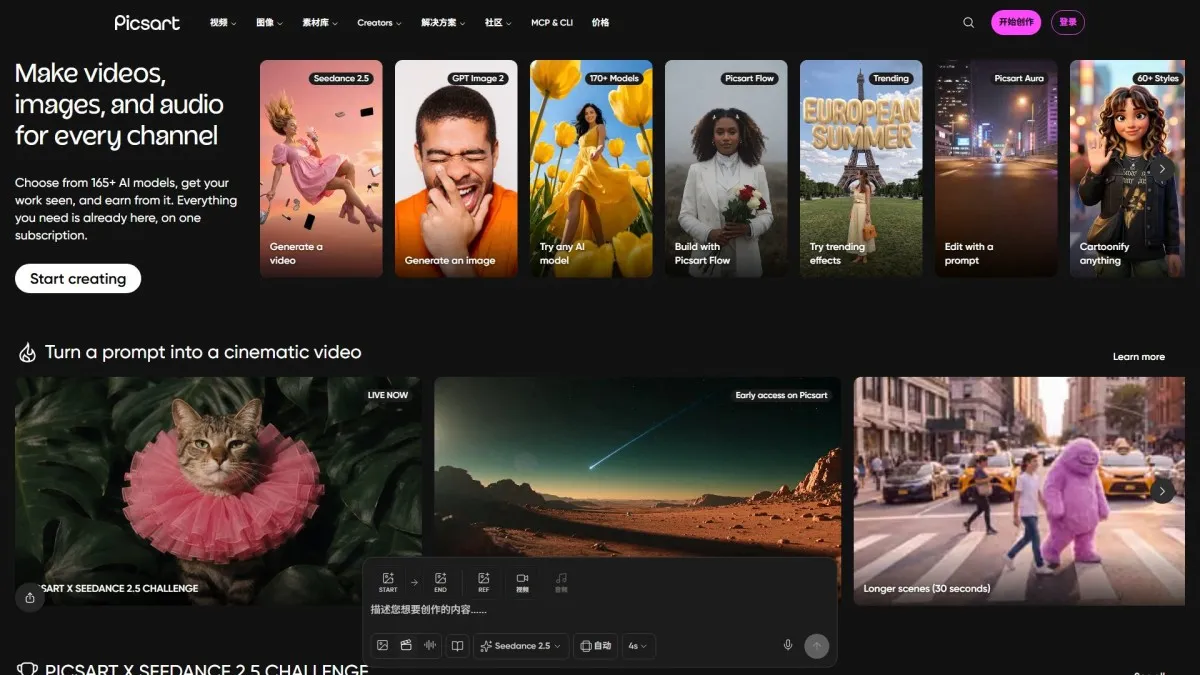Click the GPT Image 2 badge

478,78
